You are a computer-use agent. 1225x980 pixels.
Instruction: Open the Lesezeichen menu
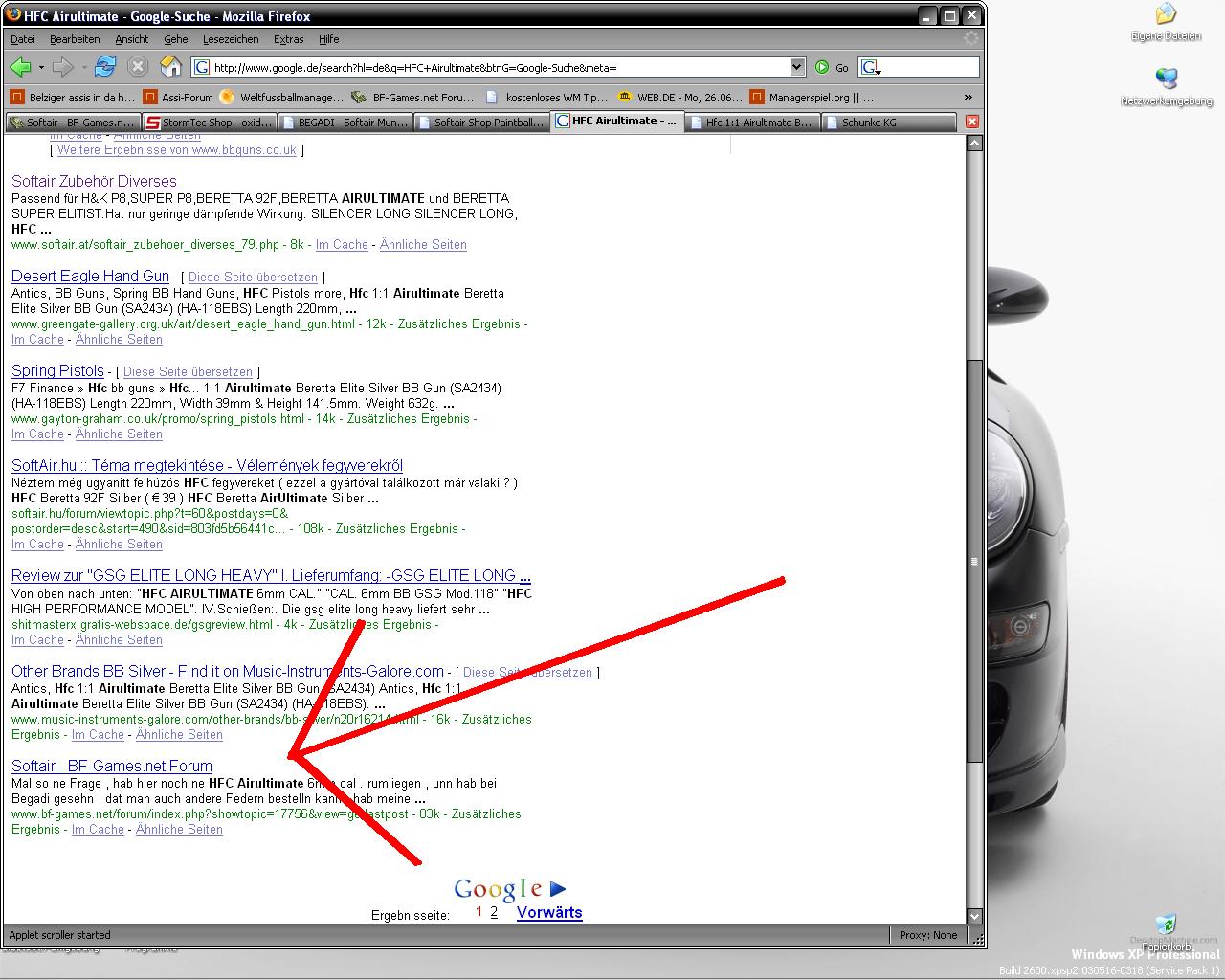[231, 39]
